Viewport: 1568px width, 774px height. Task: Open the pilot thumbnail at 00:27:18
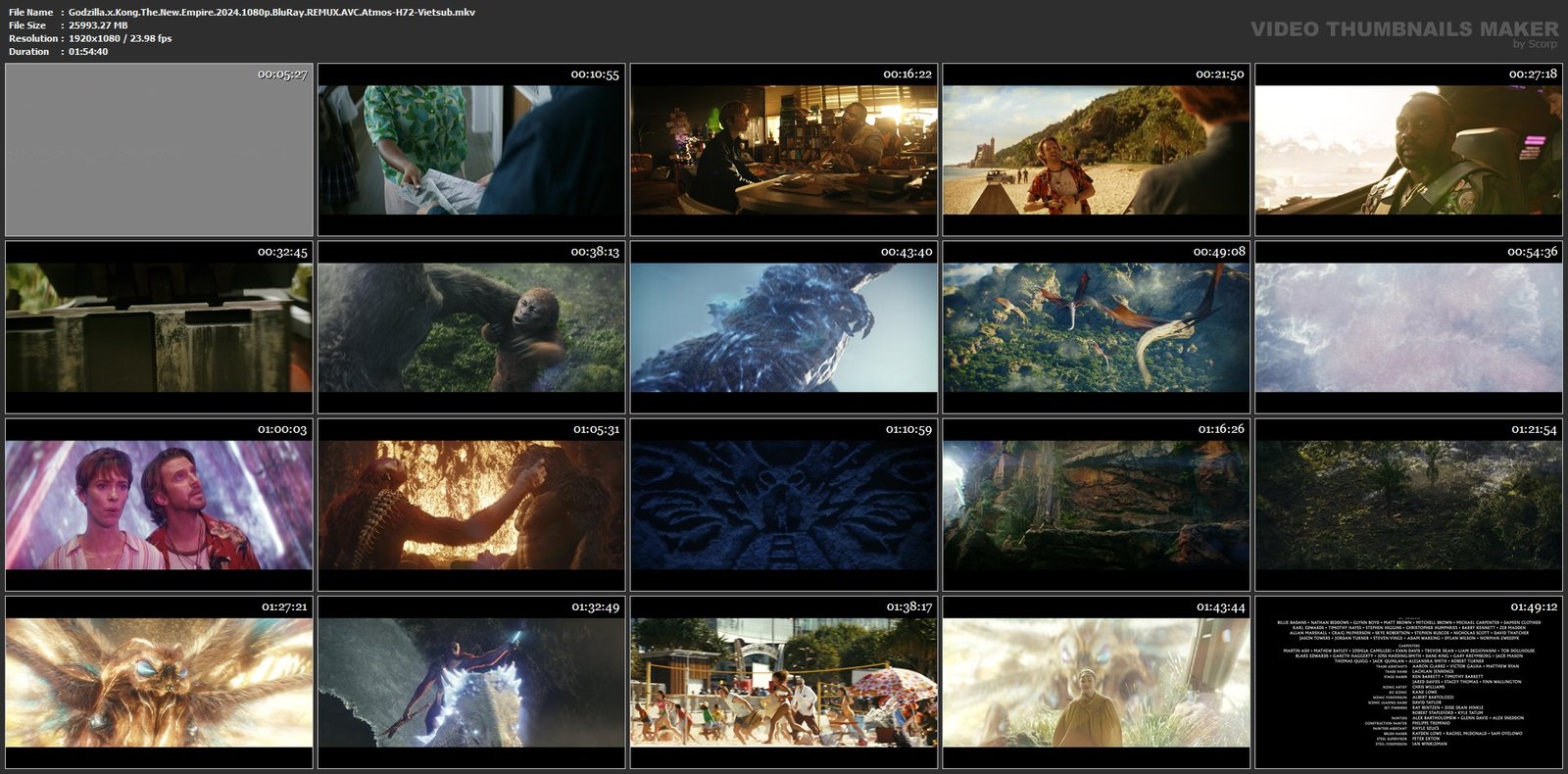pyautogui.click(x=1409, y=150)
